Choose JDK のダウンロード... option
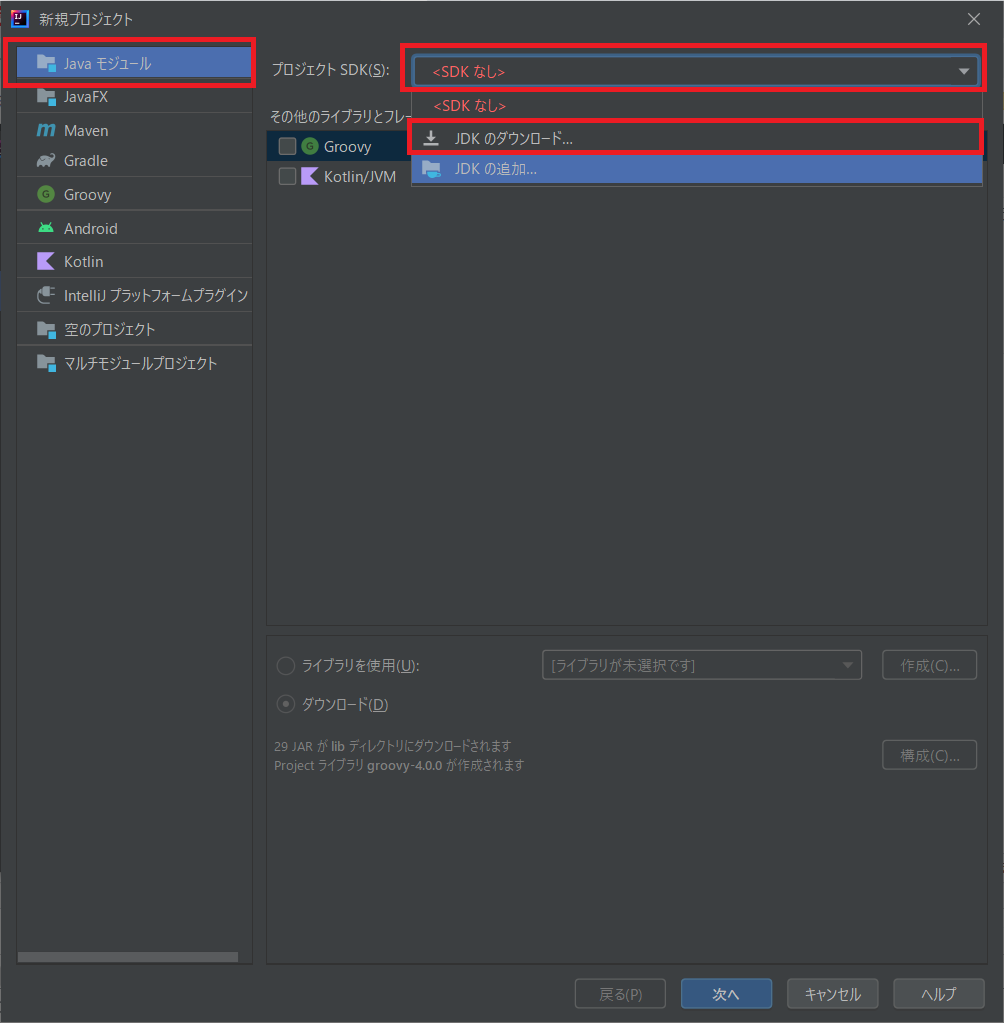 [697, 138]
